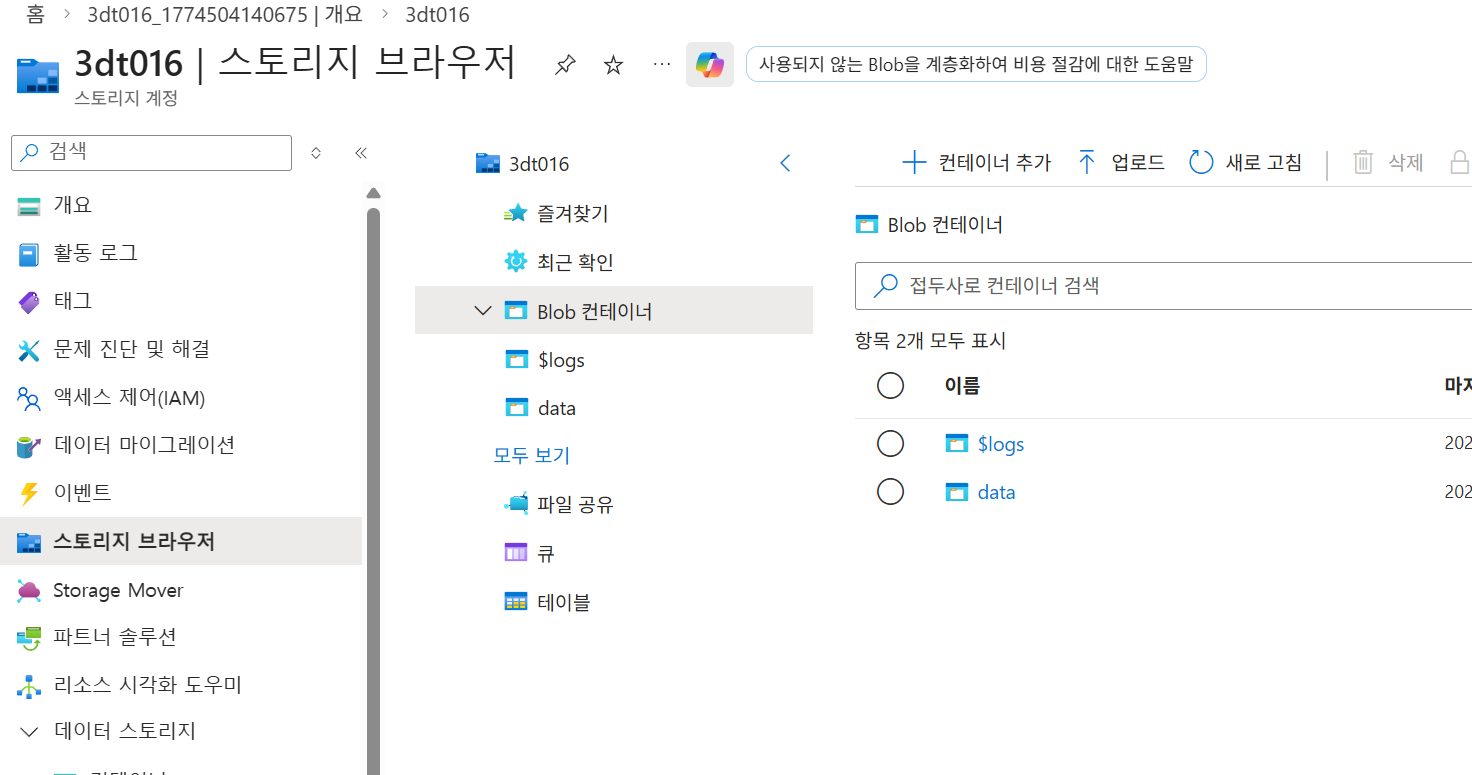Screen dimensions: 1472x775
Task: Open the more options ellipsis in the header
Action: click(x=661, y=64)
